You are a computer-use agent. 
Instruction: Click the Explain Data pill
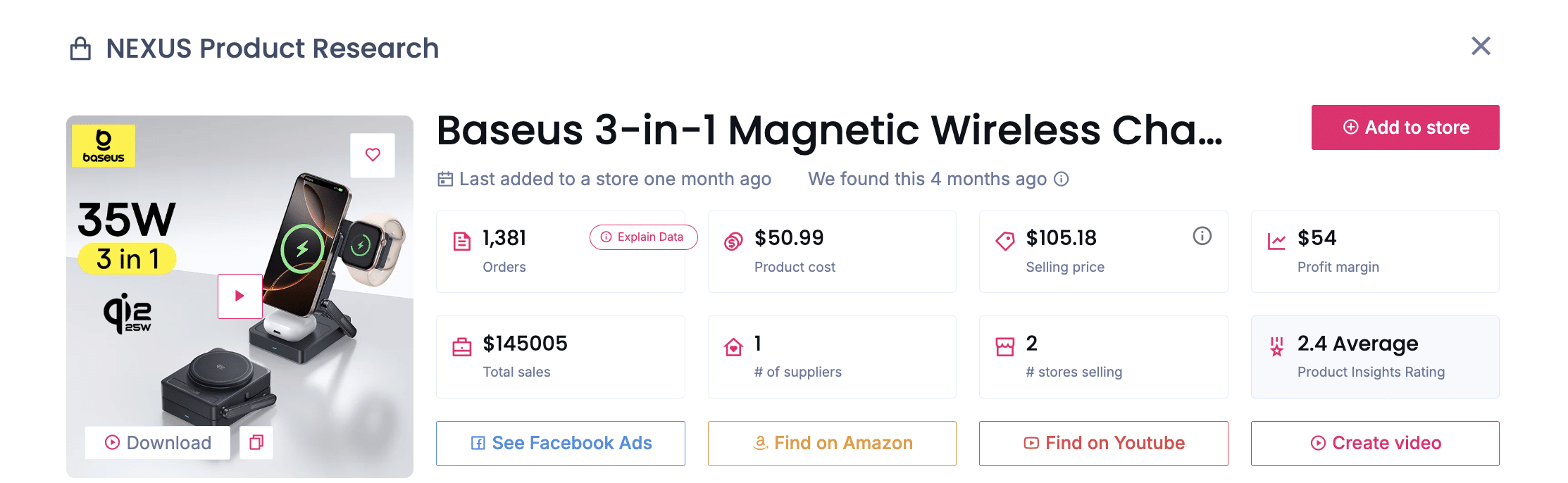pos(642,237)
